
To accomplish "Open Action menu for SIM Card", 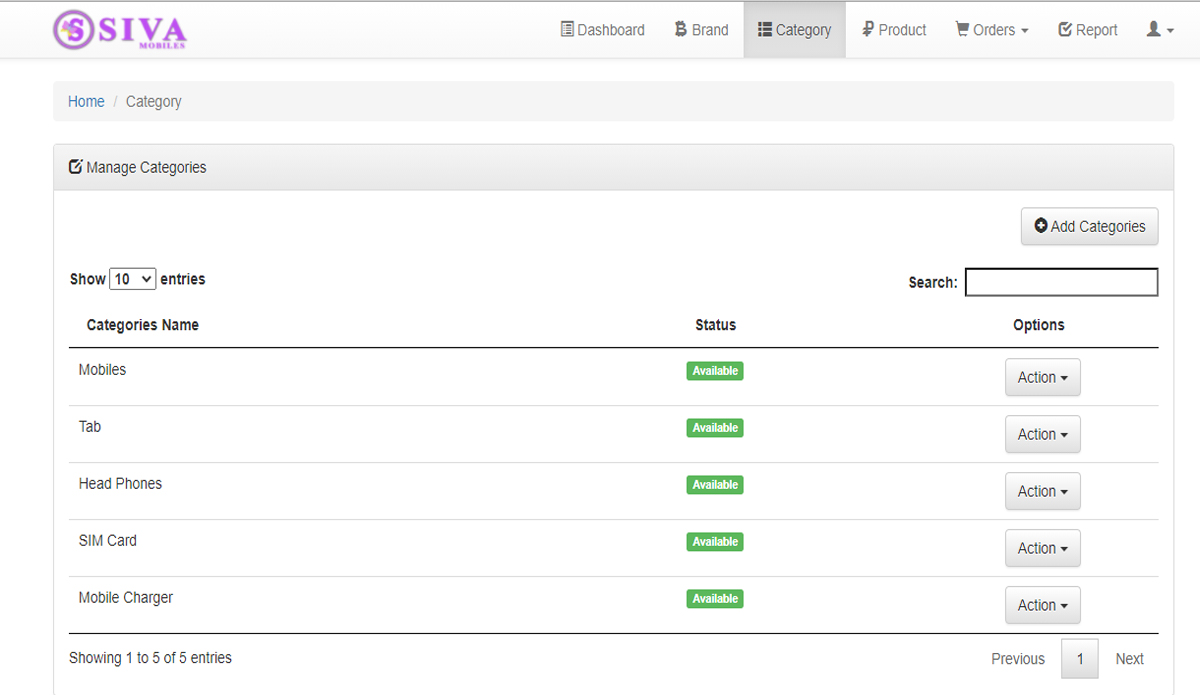I will coord(1042,549).
